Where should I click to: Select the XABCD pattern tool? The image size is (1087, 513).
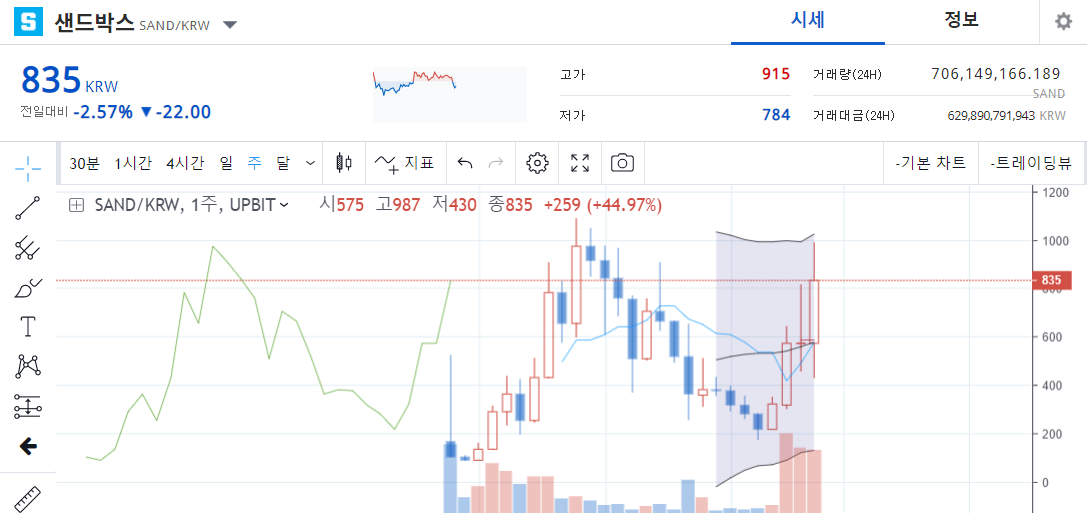coord(28,366)
